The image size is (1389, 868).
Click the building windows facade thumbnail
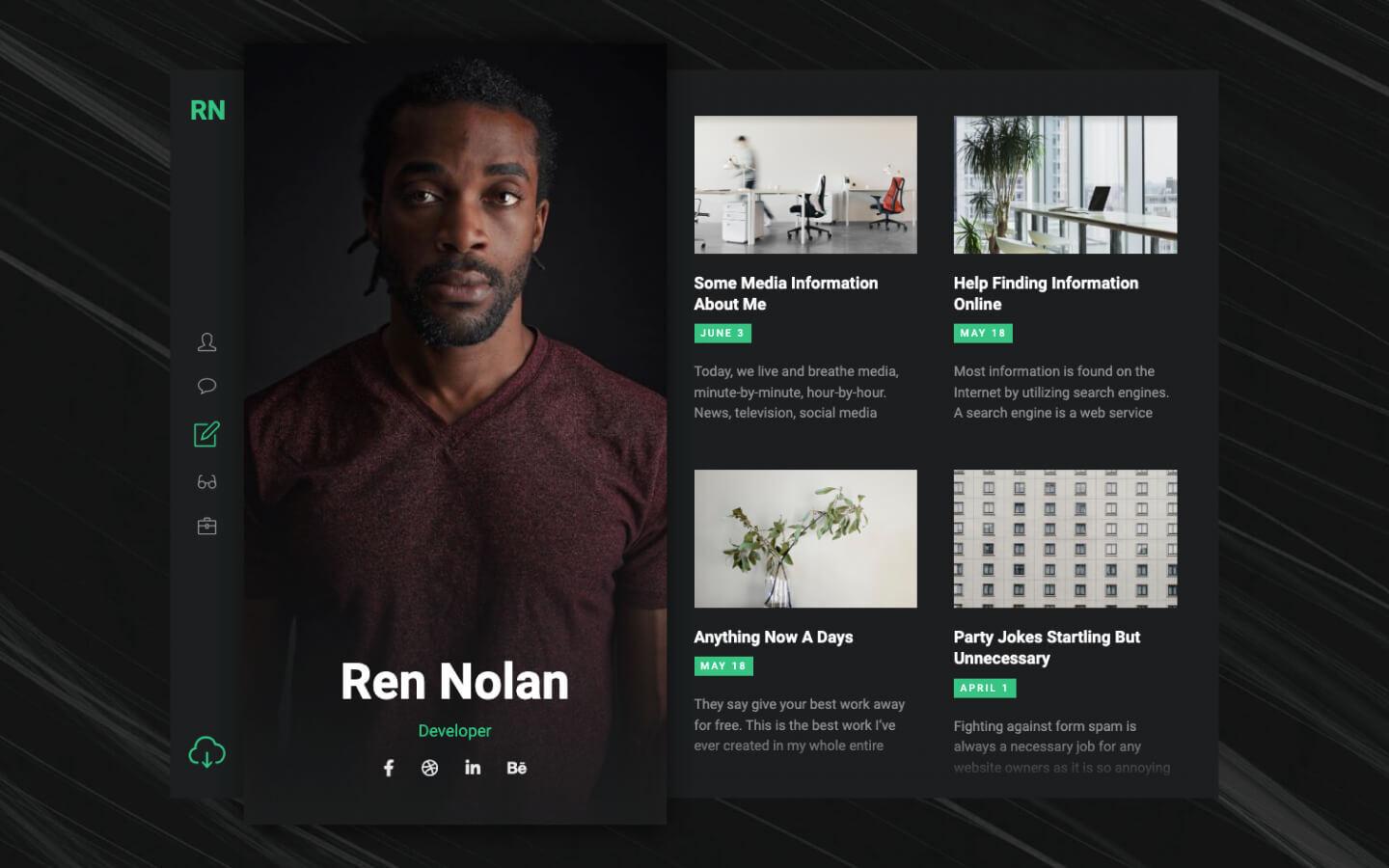(1065, 539)
